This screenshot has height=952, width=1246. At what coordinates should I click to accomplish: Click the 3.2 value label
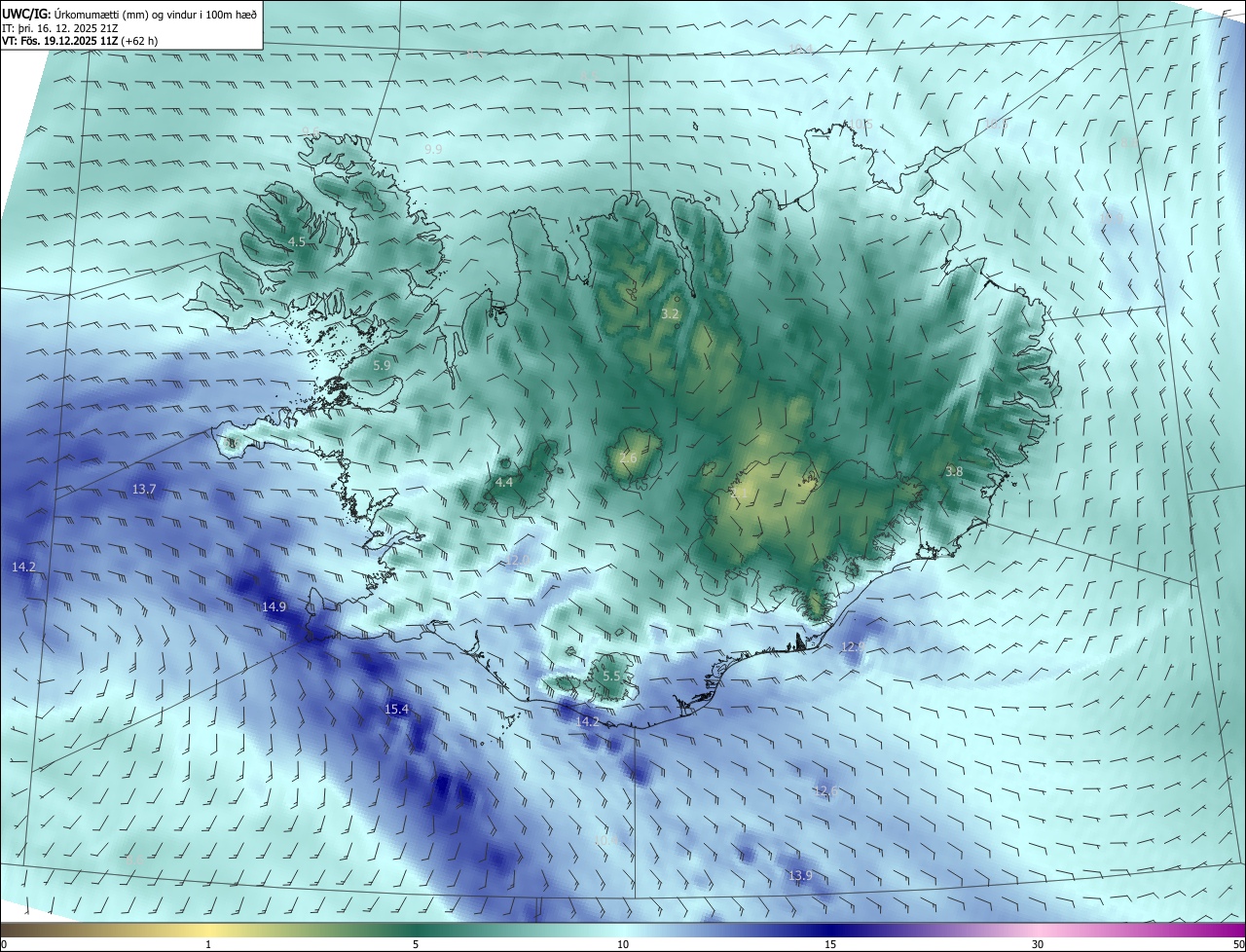(x=670, y=313)
